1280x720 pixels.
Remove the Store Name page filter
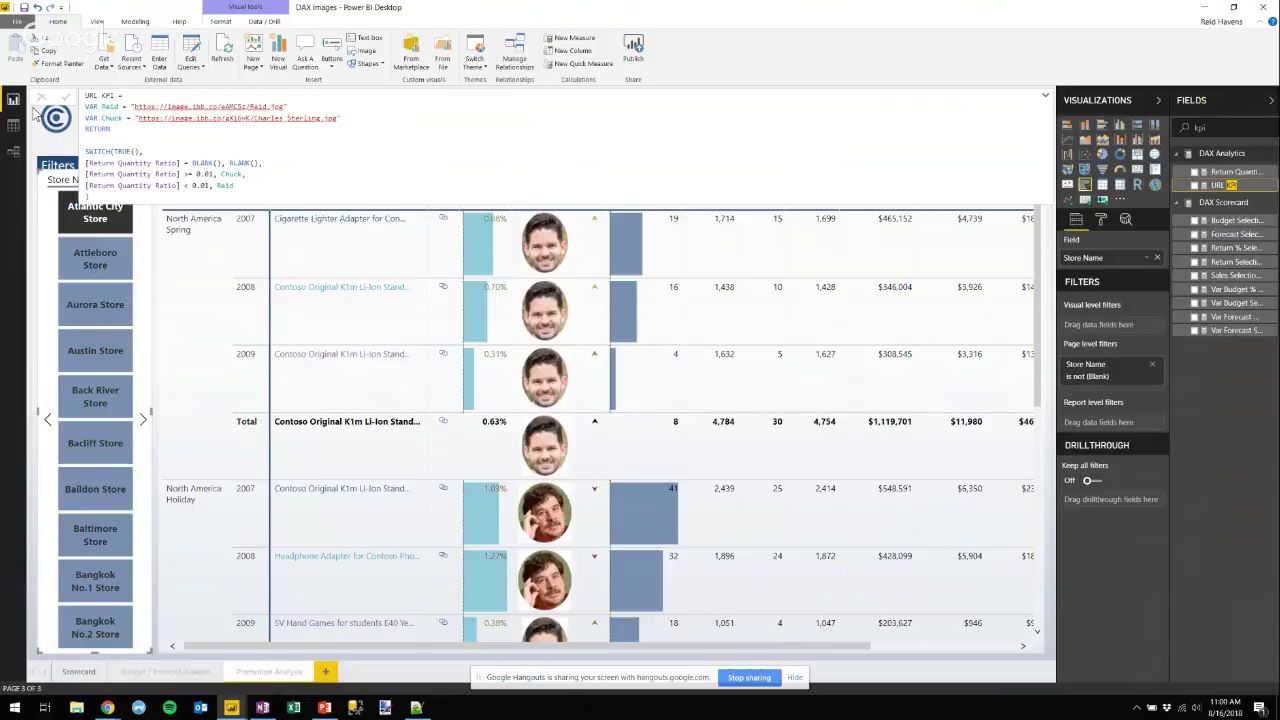1152,365
